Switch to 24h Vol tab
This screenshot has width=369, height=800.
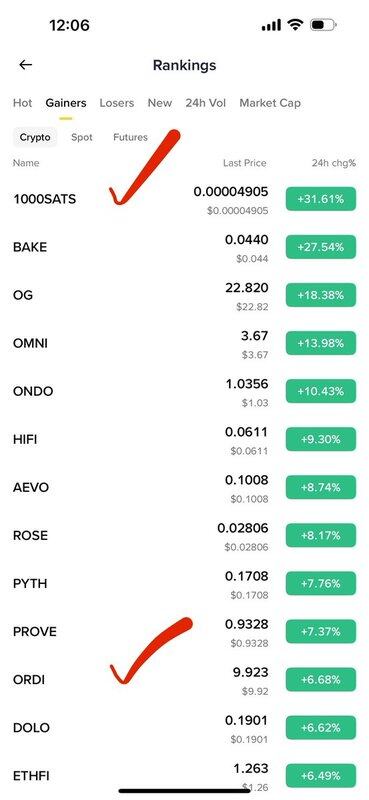(x=206, y=103)
